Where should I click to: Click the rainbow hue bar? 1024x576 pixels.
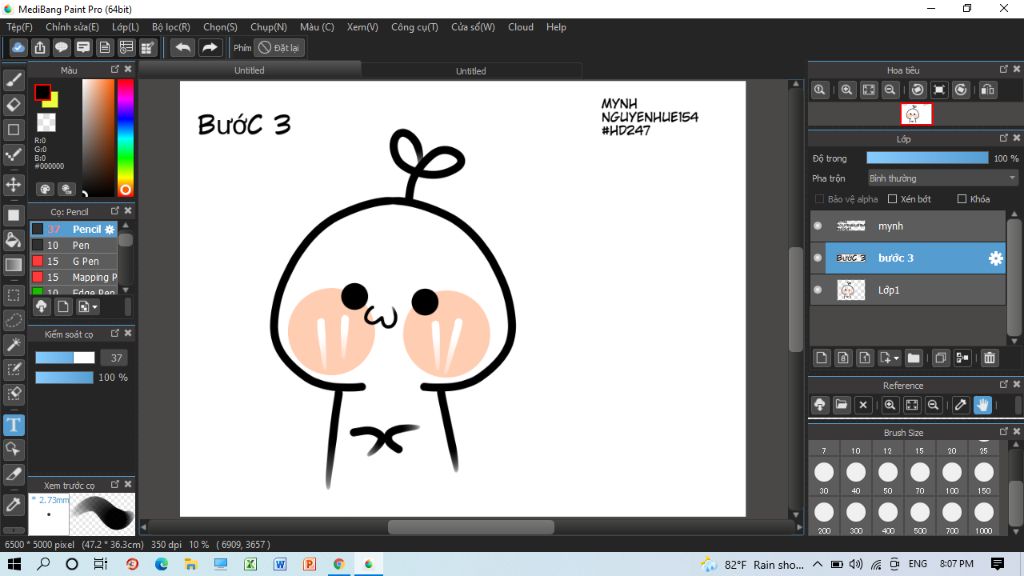tap(125, 137)
